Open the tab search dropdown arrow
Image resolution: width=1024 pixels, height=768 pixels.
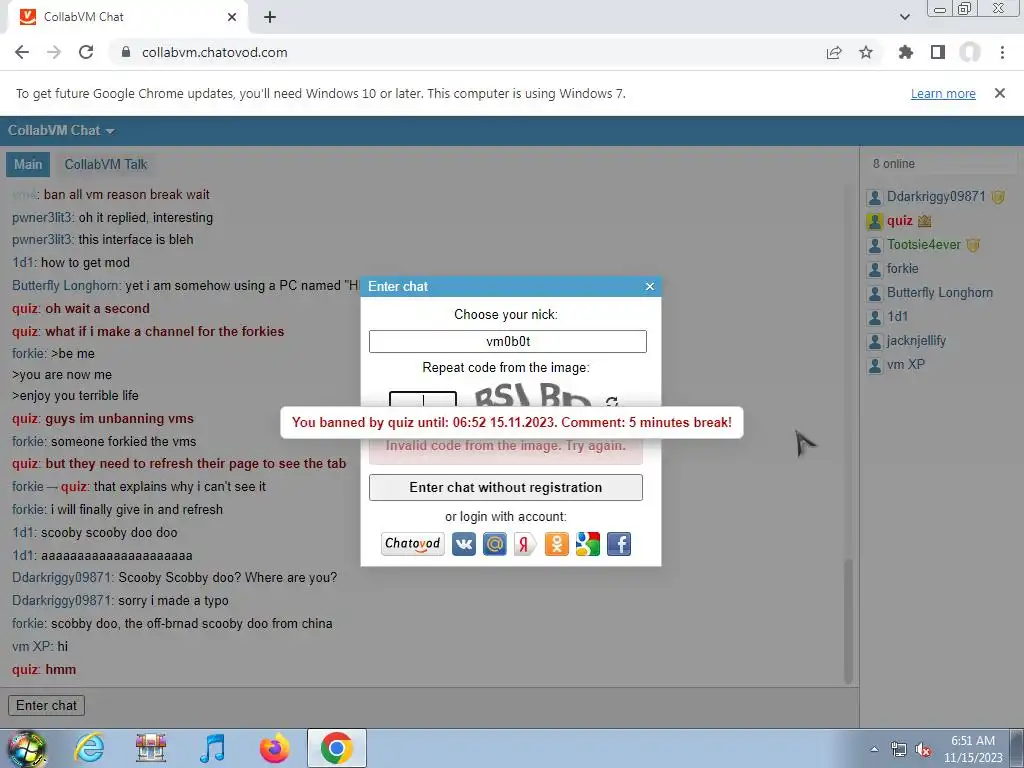904,17
